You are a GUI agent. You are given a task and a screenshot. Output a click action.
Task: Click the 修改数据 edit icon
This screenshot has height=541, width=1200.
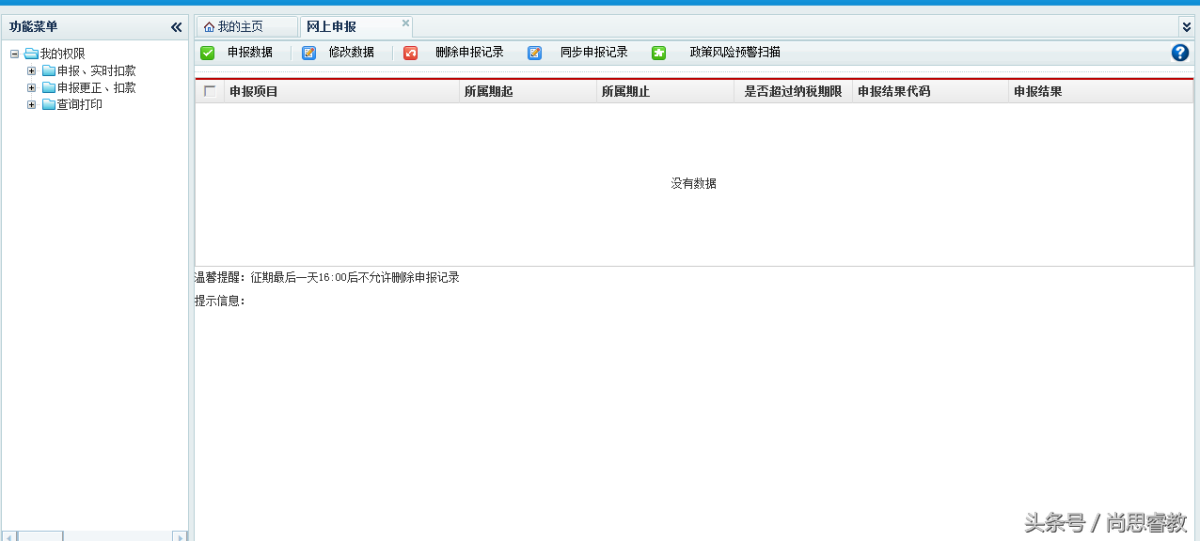(x=309, y=53)
